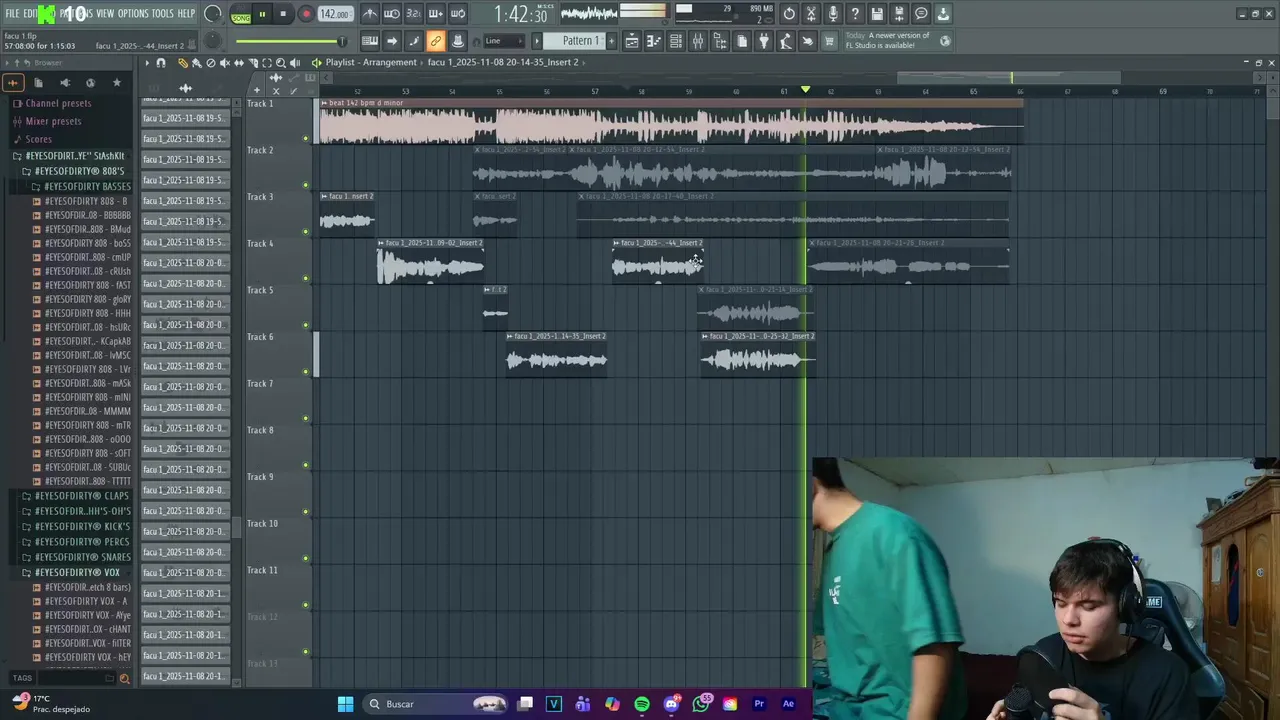Toggle overdub/blend recording icon
This screenshot has width=1280, height=720.
tap(436, 14)
